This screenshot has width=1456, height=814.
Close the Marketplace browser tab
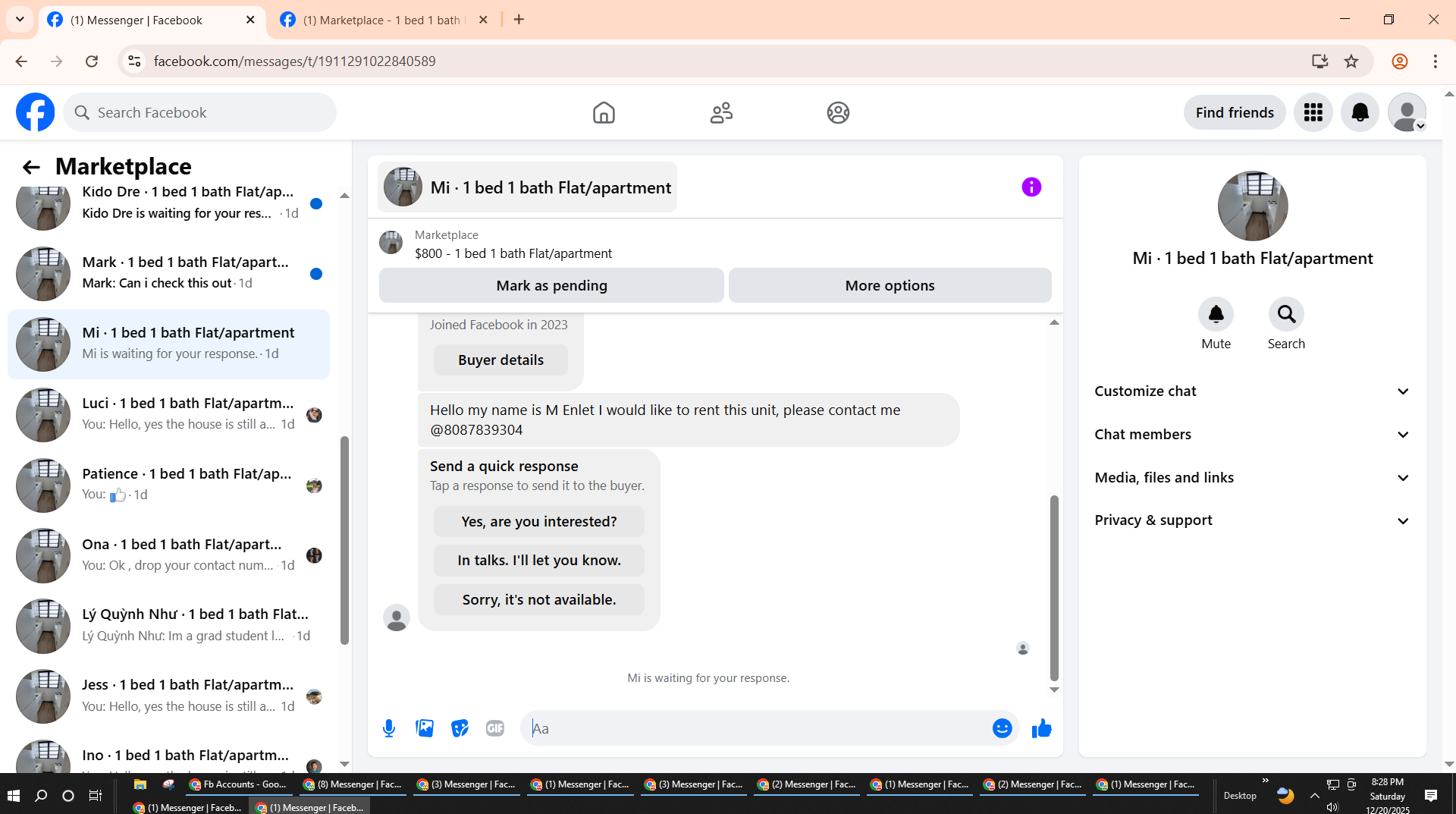pos(483,20)
